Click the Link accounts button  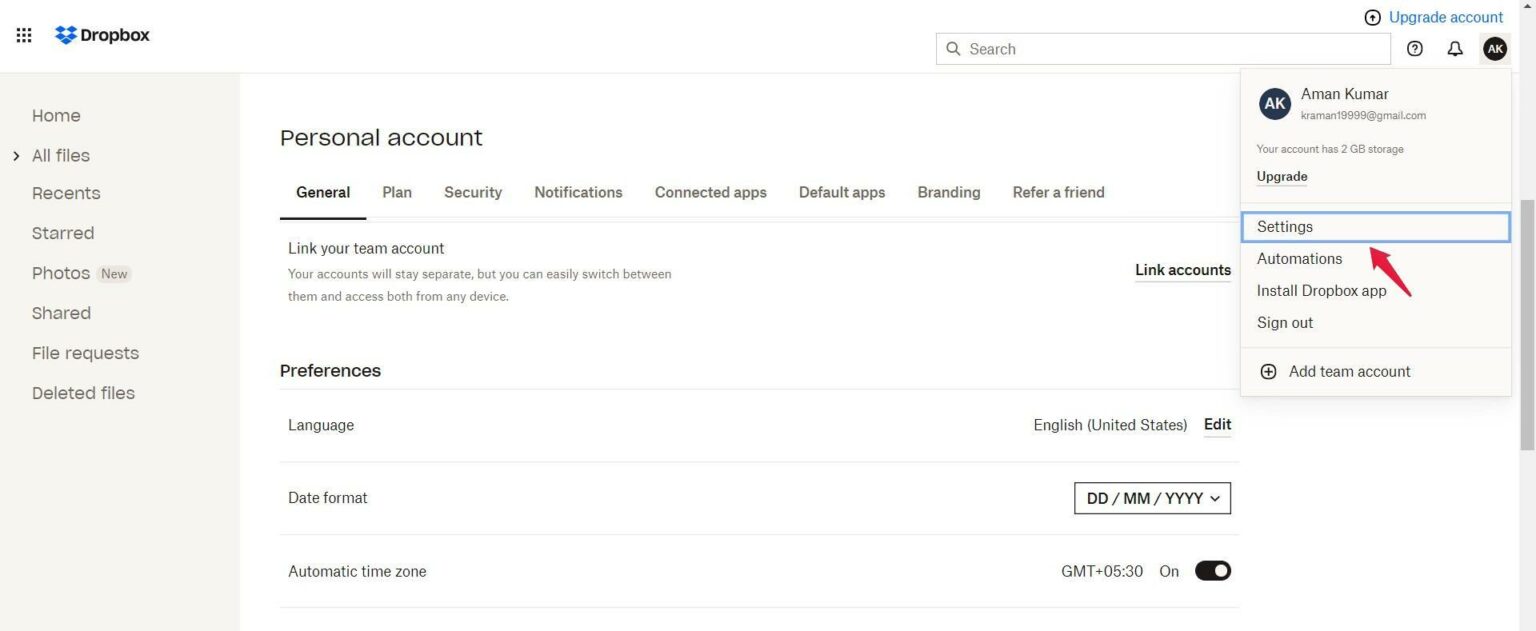coord(1182,270)
